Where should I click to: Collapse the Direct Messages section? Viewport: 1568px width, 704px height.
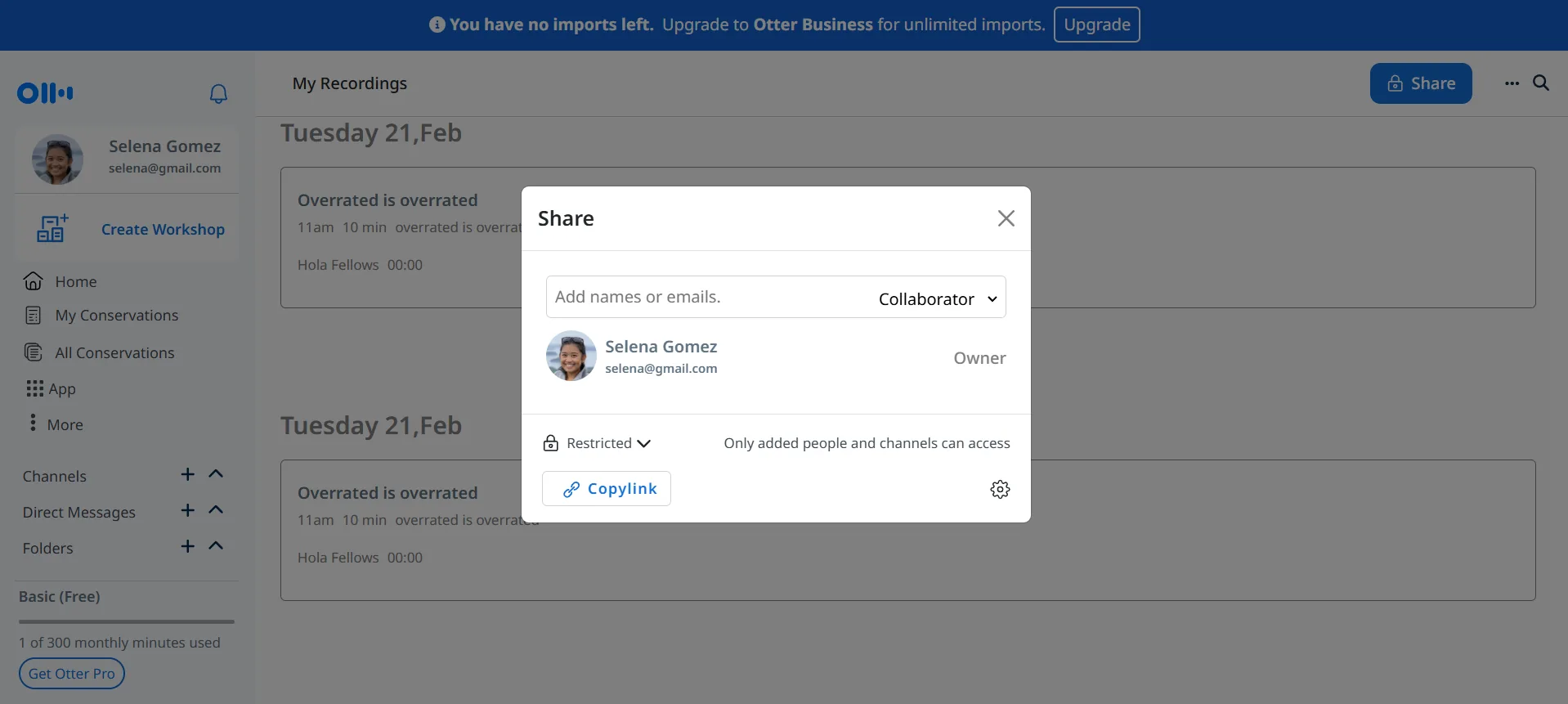(216, 510)
